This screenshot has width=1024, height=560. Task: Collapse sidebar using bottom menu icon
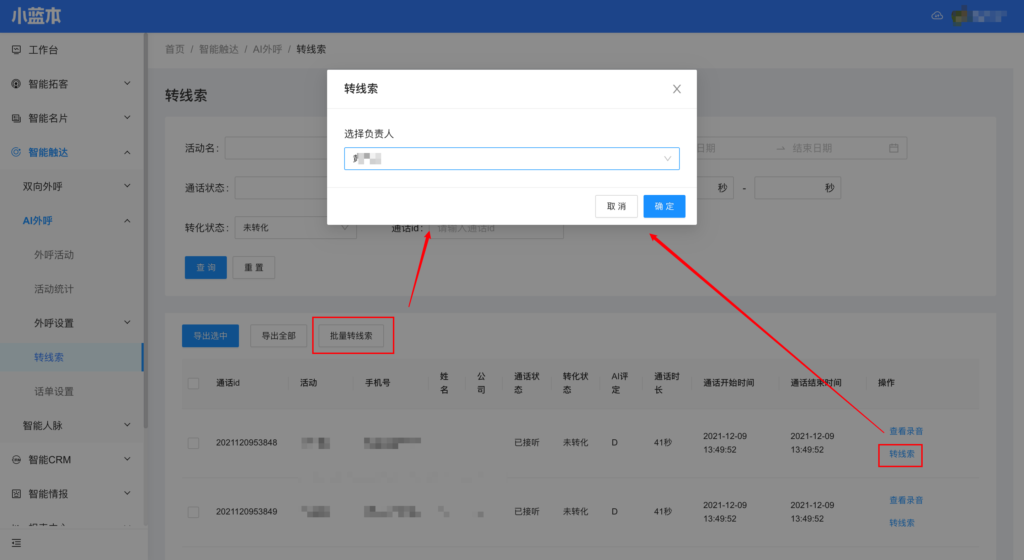point(16,542)
